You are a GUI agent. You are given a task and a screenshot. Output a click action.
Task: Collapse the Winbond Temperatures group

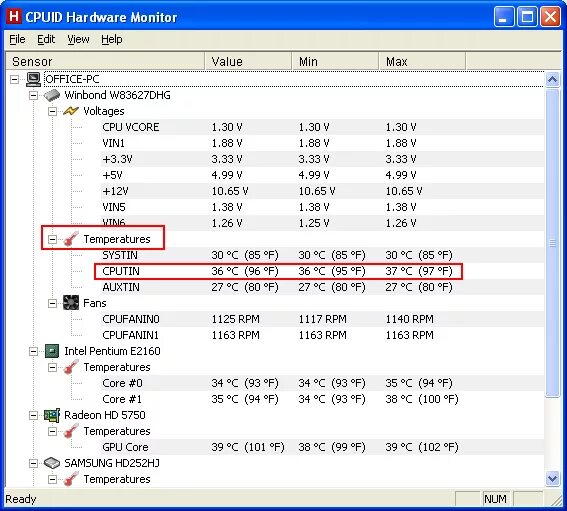point(52,239)
